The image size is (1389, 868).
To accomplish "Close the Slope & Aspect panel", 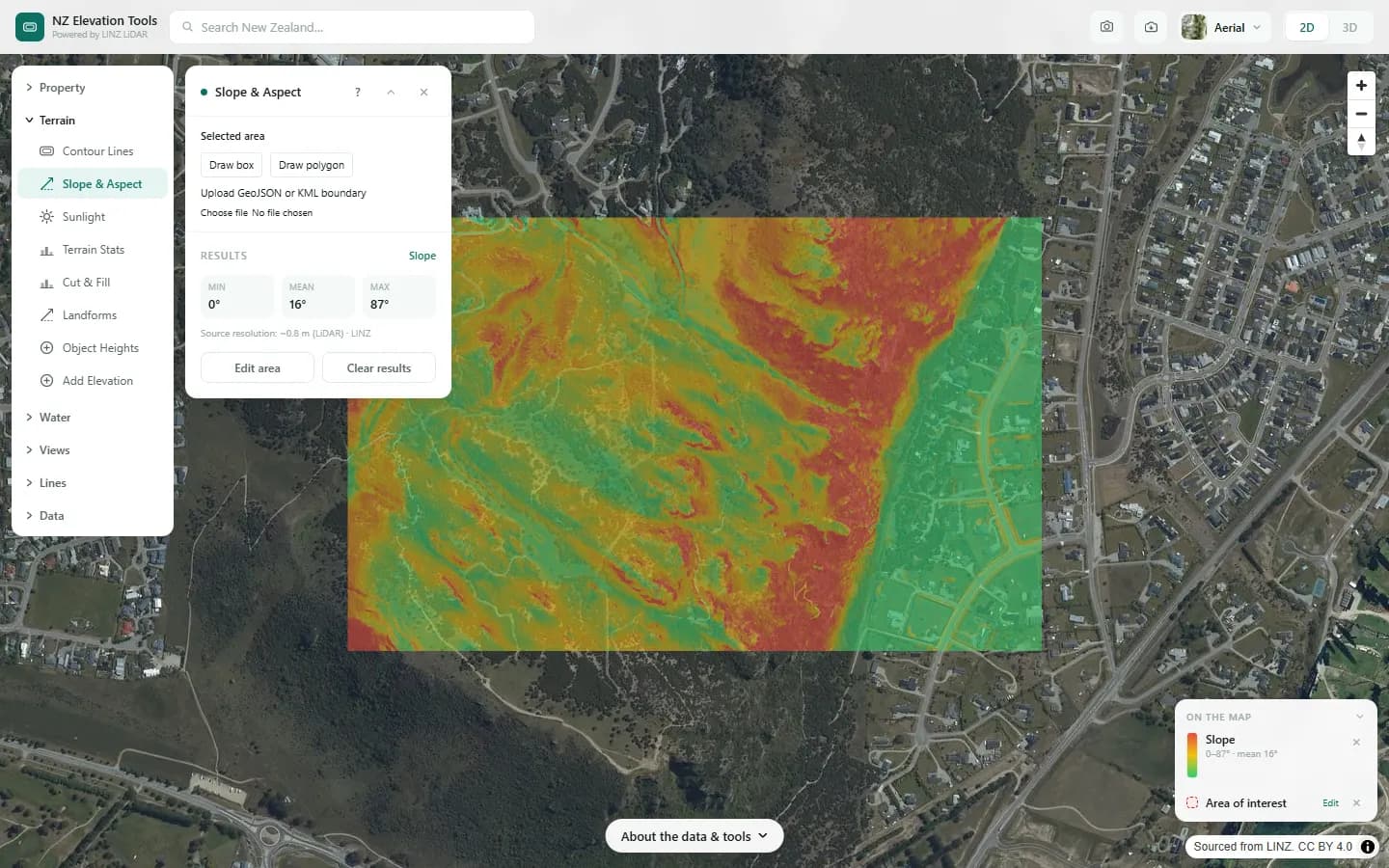I will click(423, 93).
